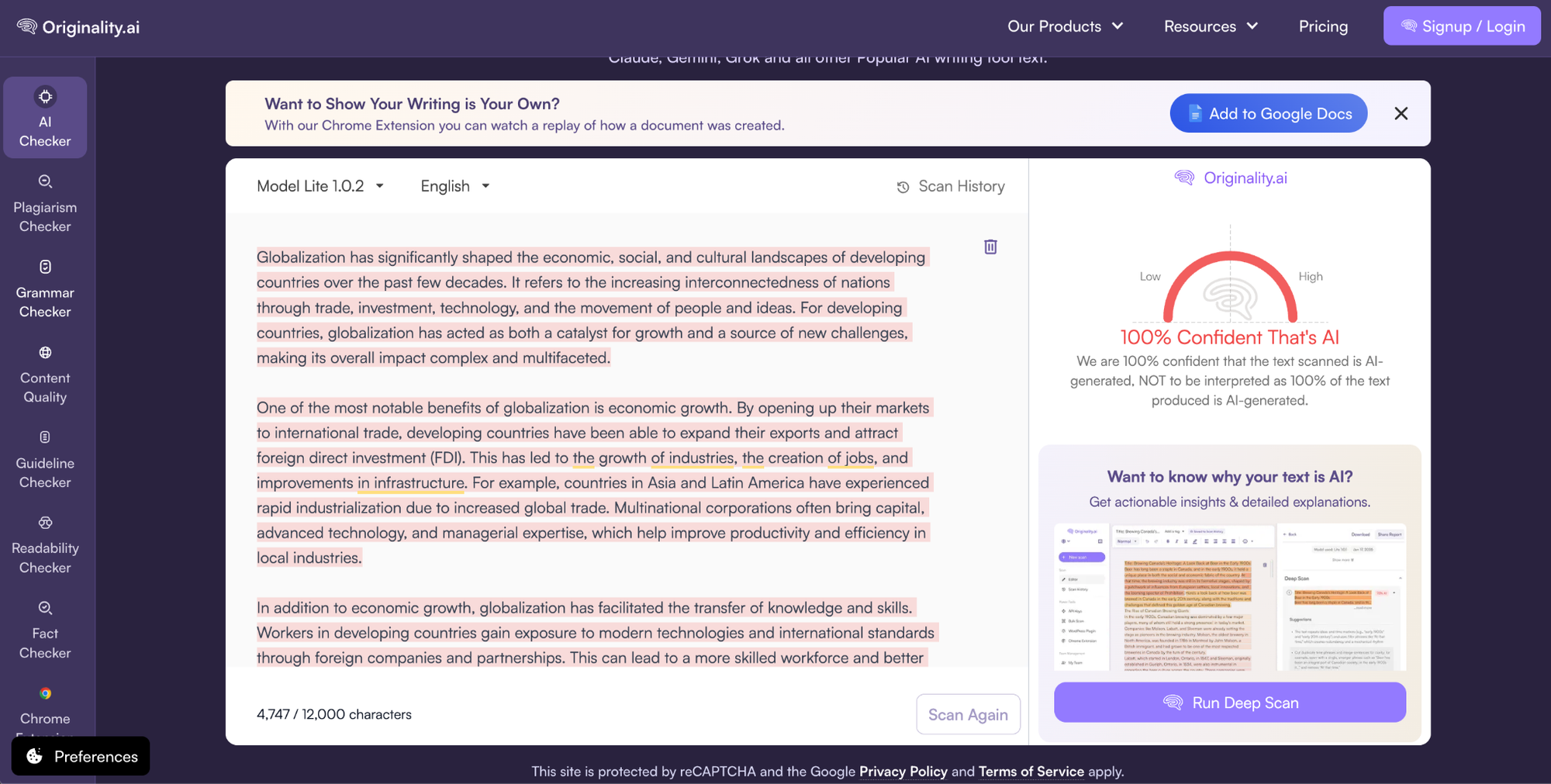Click Signup / Login button
This screenshot has height=784, width=1551.
(1462, 26)
